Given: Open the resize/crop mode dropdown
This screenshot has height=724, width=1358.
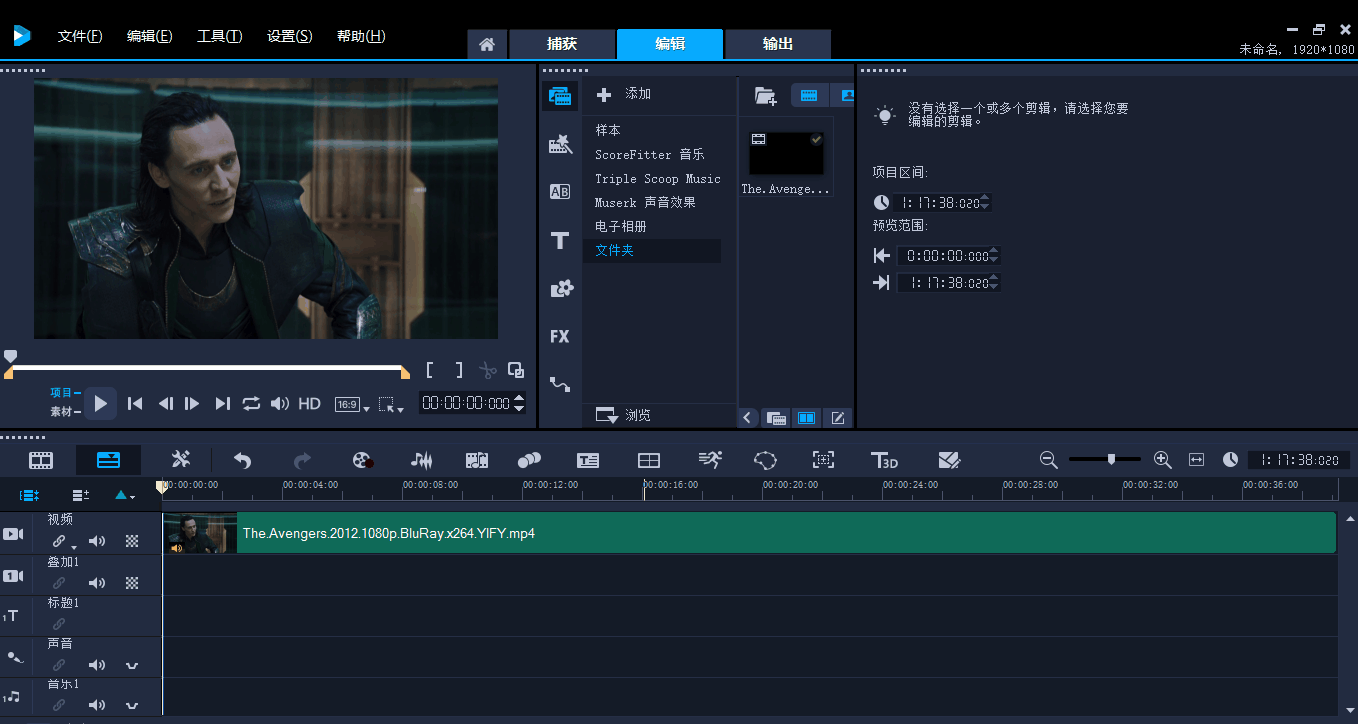Looking at the screenshot, I should [x=391, y=405].
